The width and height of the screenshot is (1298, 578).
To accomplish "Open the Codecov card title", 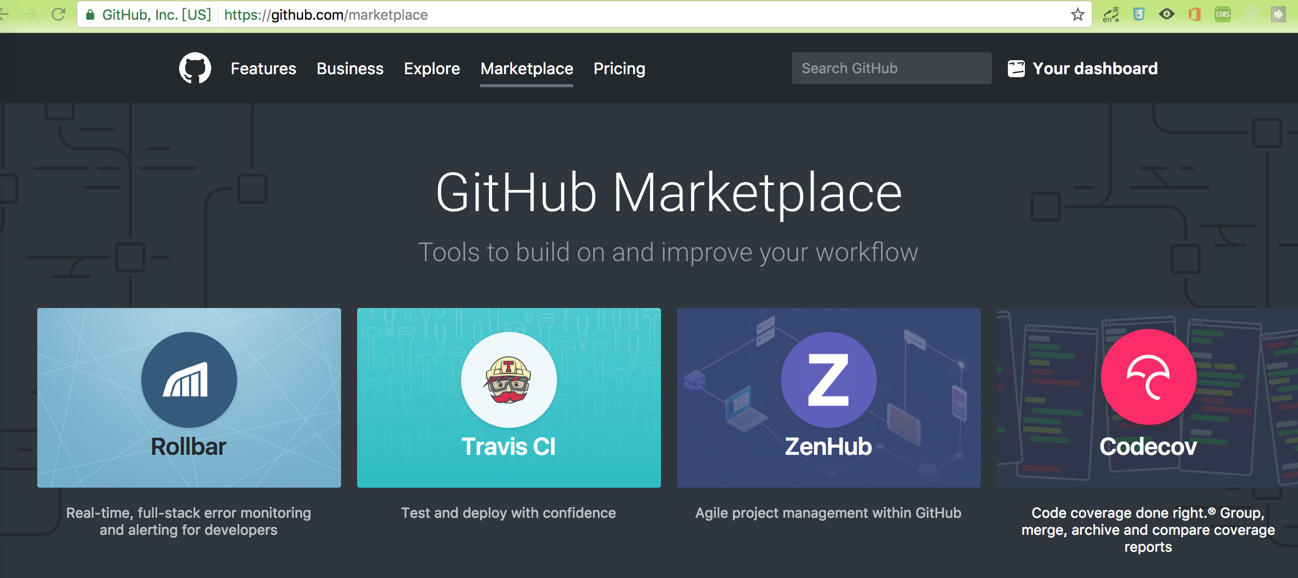I will pos(1148,447).
